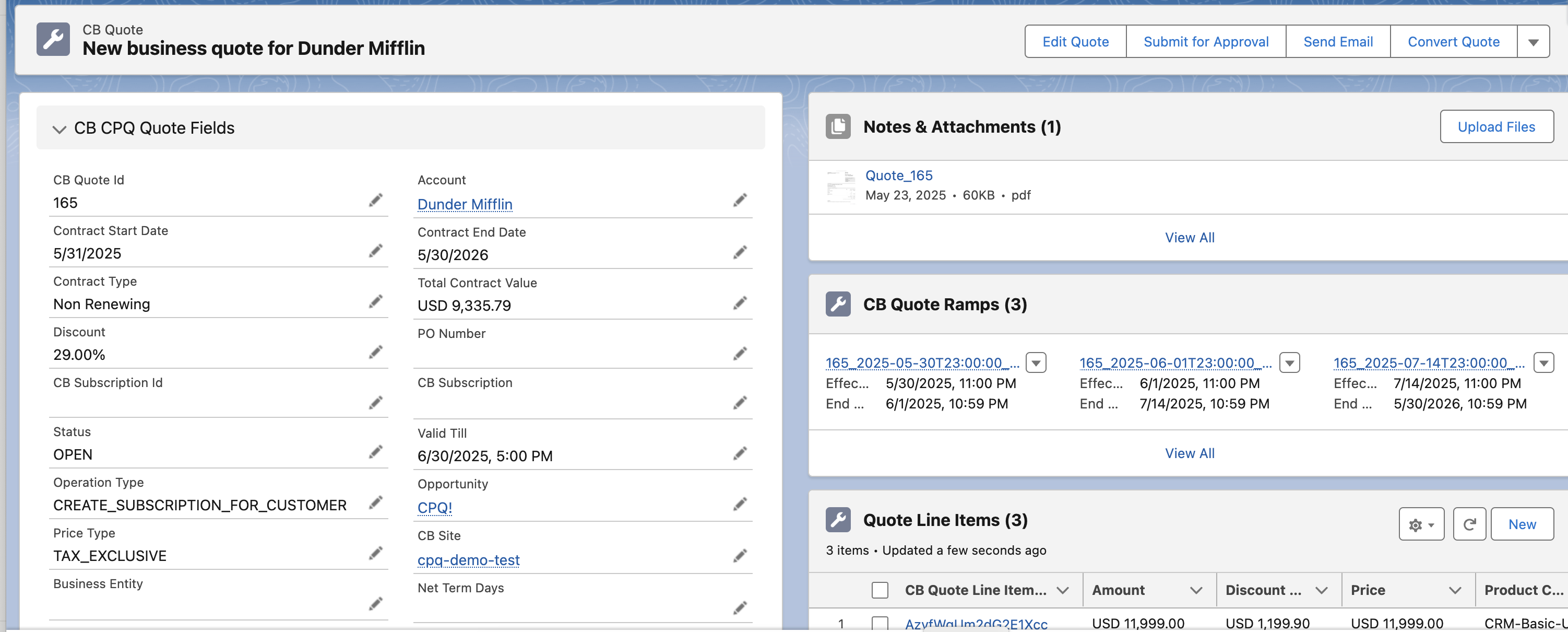Click the Notes & Attachments panel icon
This screenshot has height=632, width=1568.
pos(838,126)
